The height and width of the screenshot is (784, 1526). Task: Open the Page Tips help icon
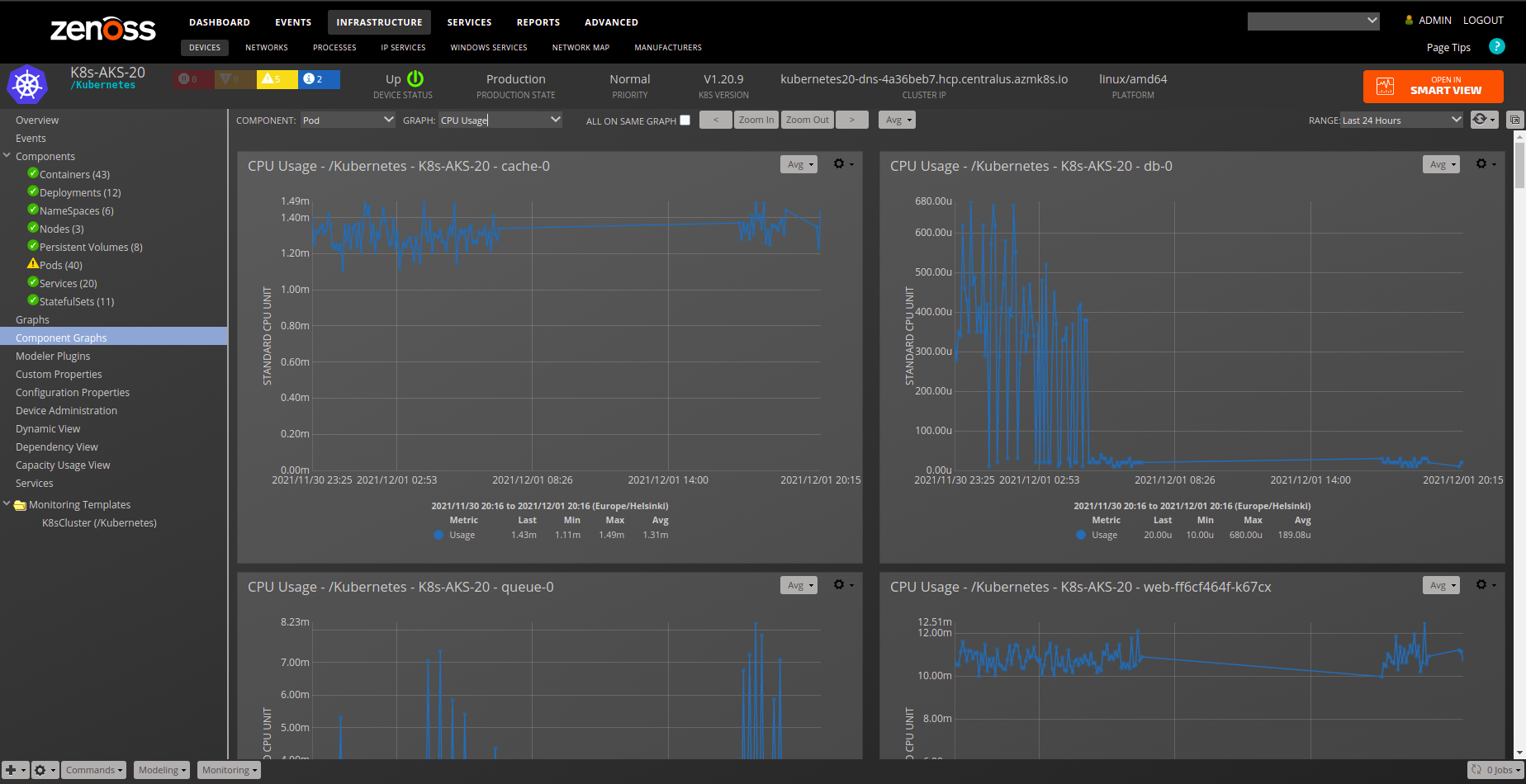(1496, 47)
